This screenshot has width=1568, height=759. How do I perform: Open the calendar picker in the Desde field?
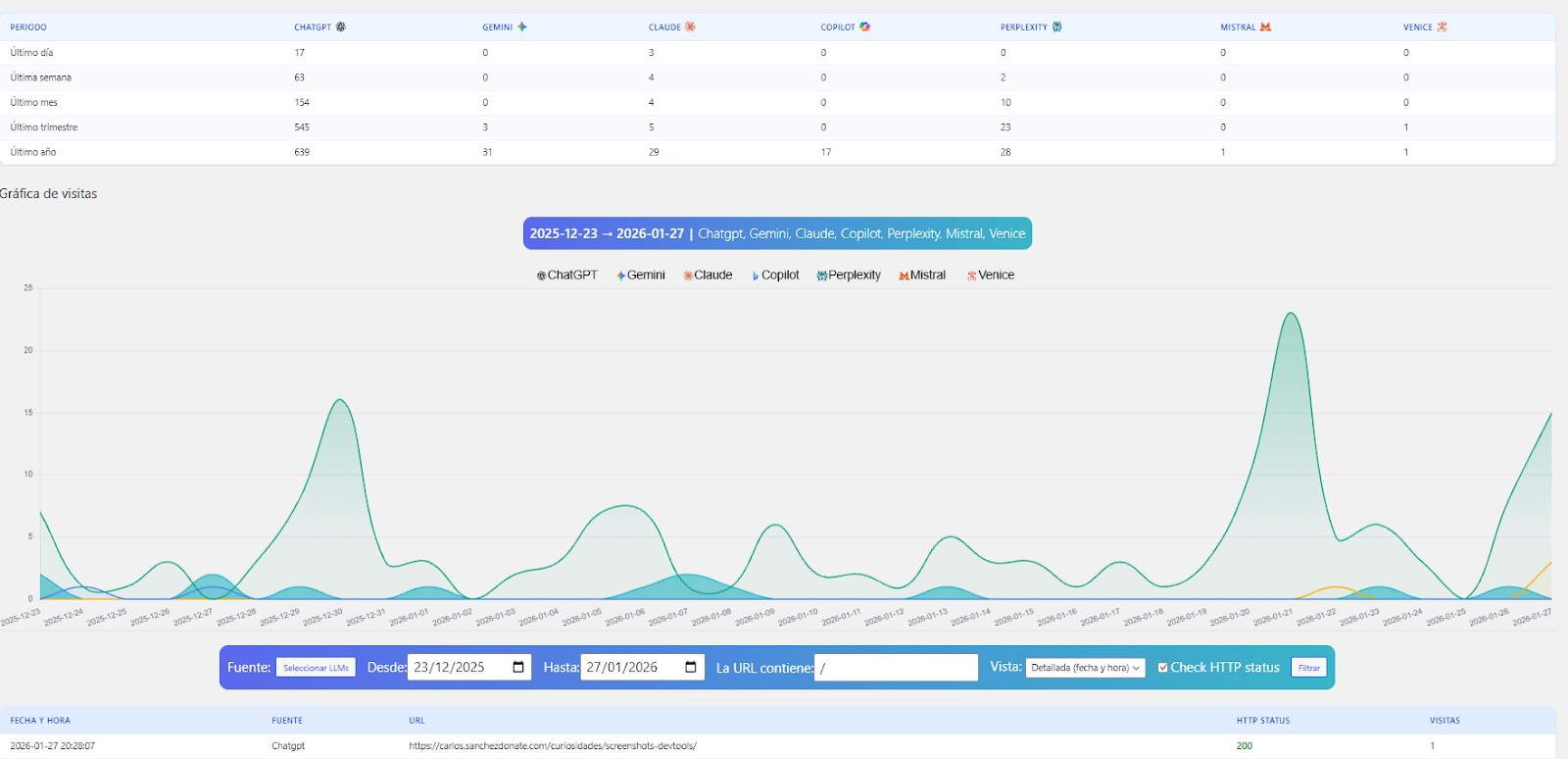point(518,668)
